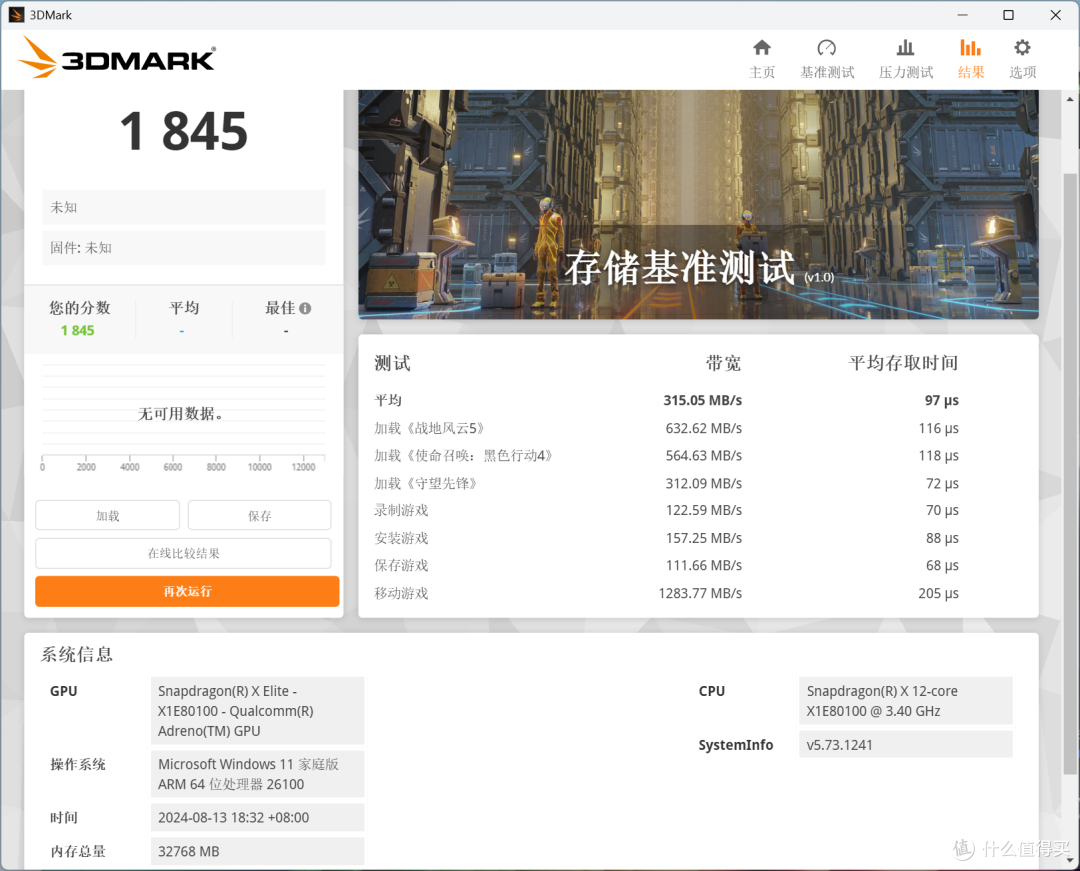This screenshot has height=871, width=1080.
Task: Click the 加载 button
Action: click(x=107, y=516)
